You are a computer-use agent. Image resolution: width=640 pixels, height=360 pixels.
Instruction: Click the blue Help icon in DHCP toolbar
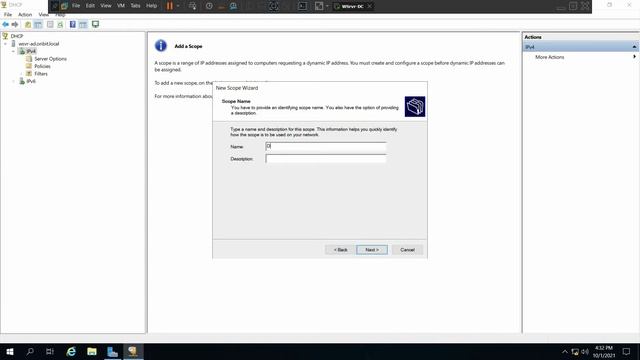73,24
